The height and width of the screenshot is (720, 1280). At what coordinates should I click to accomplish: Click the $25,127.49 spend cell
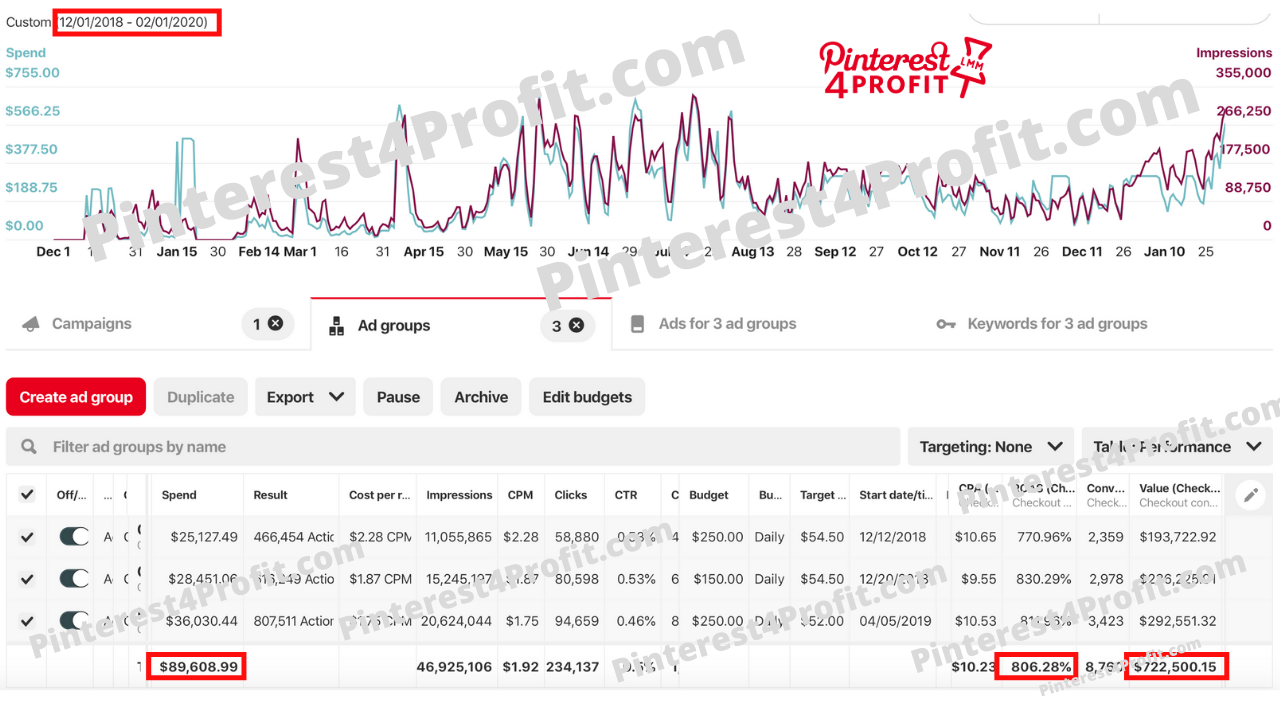click(x=204, y=537)
